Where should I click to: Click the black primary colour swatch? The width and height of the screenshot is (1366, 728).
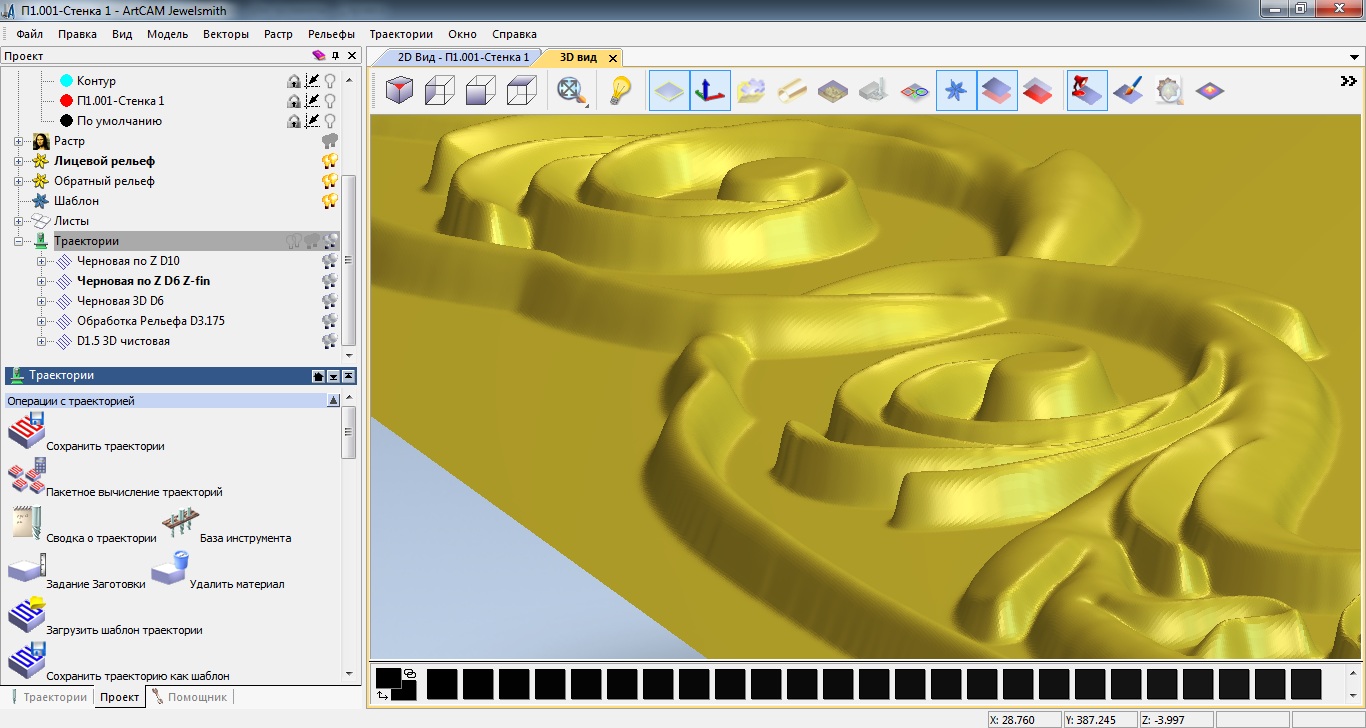(388, 678)
